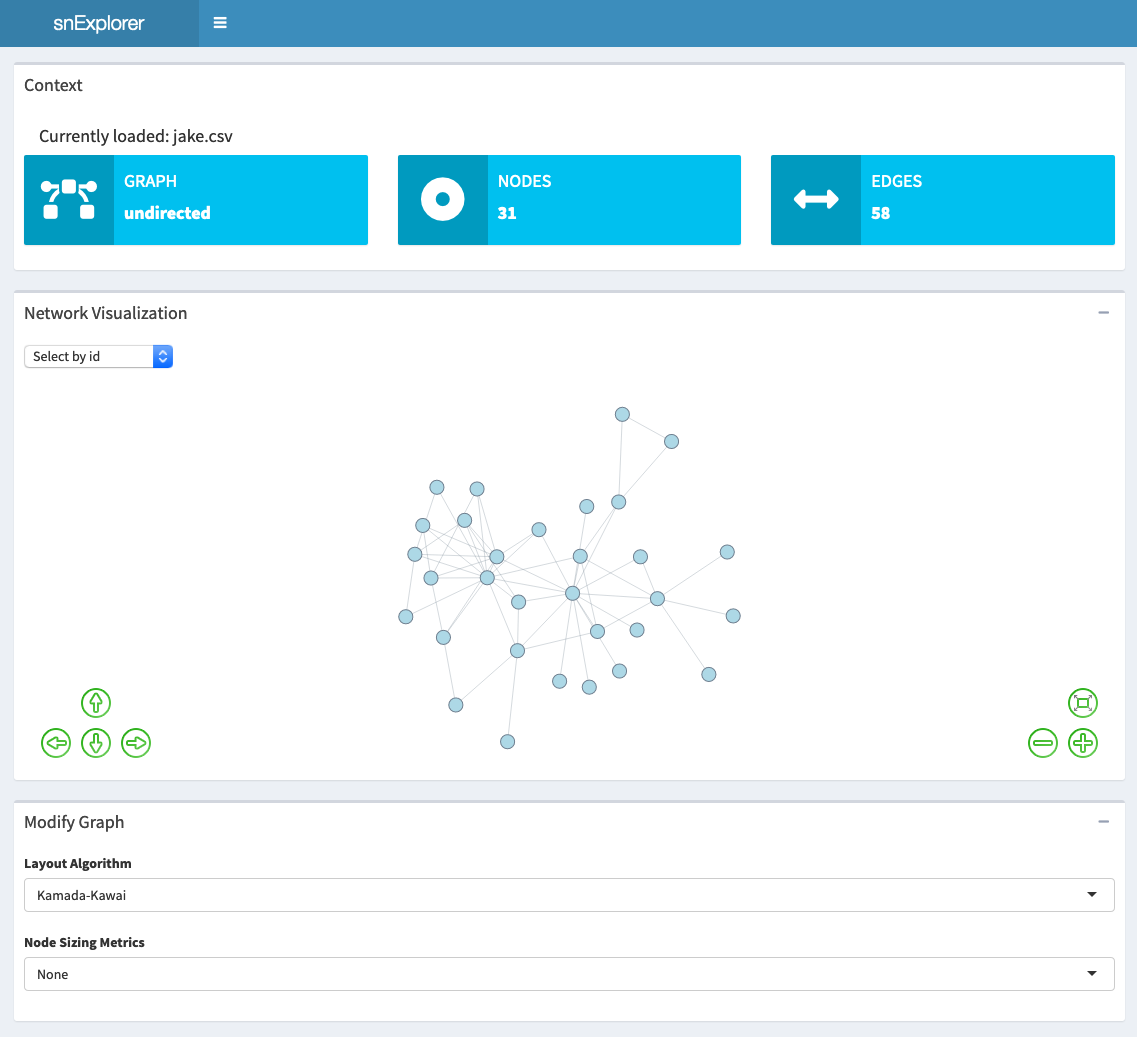Image resolution: width=1137 pixels, height=1037 pixels.
Task: Move network view left arrow
Action: point(56,743)
